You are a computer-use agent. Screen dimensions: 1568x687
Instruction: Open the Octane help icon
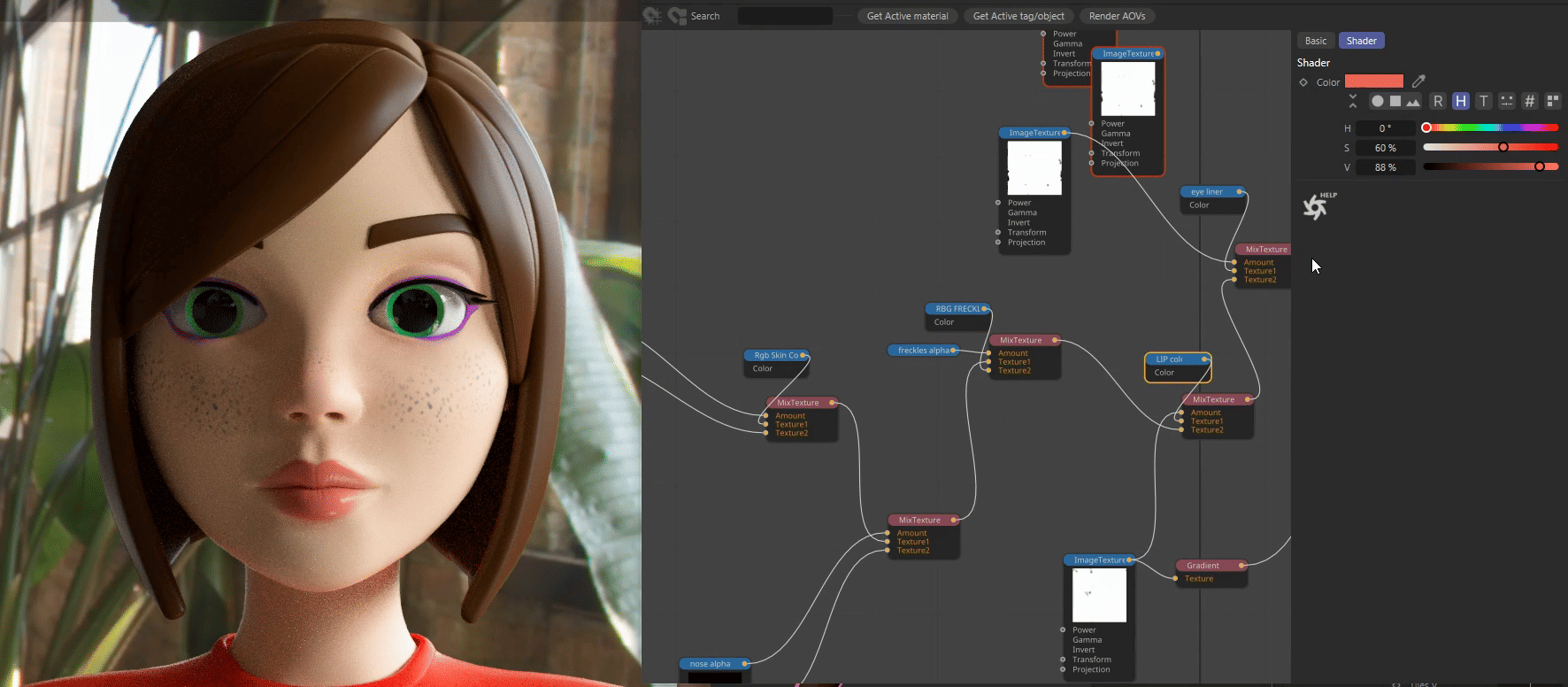[1316, 207]
